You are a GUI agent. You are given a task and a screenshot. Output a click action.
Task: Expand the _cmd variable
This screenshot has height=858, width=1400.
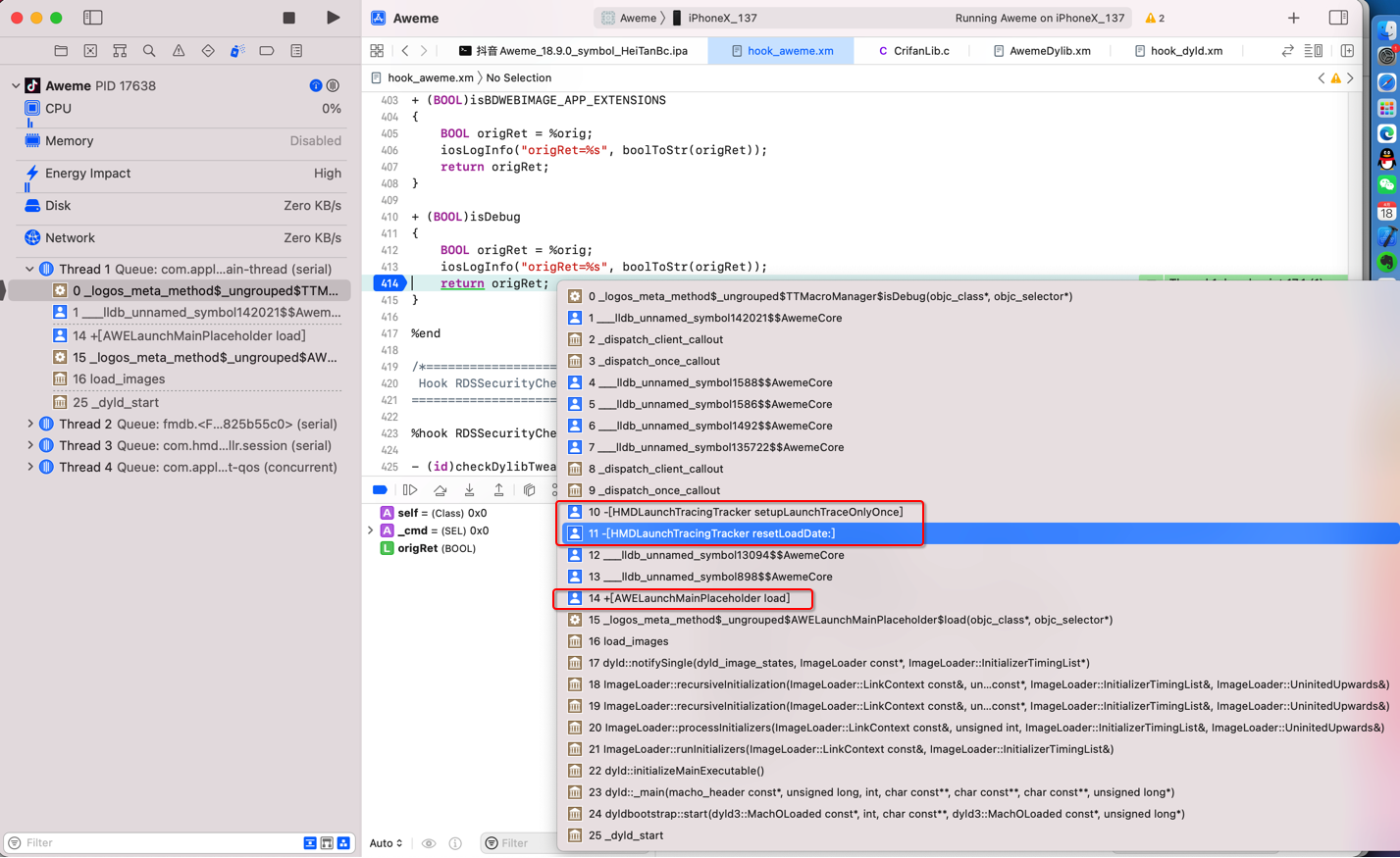tap(371, 531)
